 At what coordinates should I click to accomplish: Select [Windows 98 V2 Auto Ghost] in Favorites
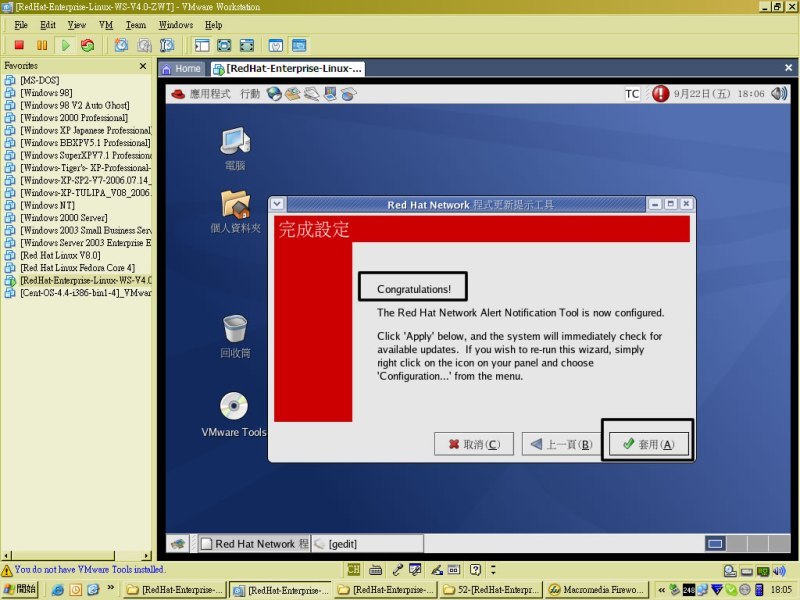click(74, 106)
